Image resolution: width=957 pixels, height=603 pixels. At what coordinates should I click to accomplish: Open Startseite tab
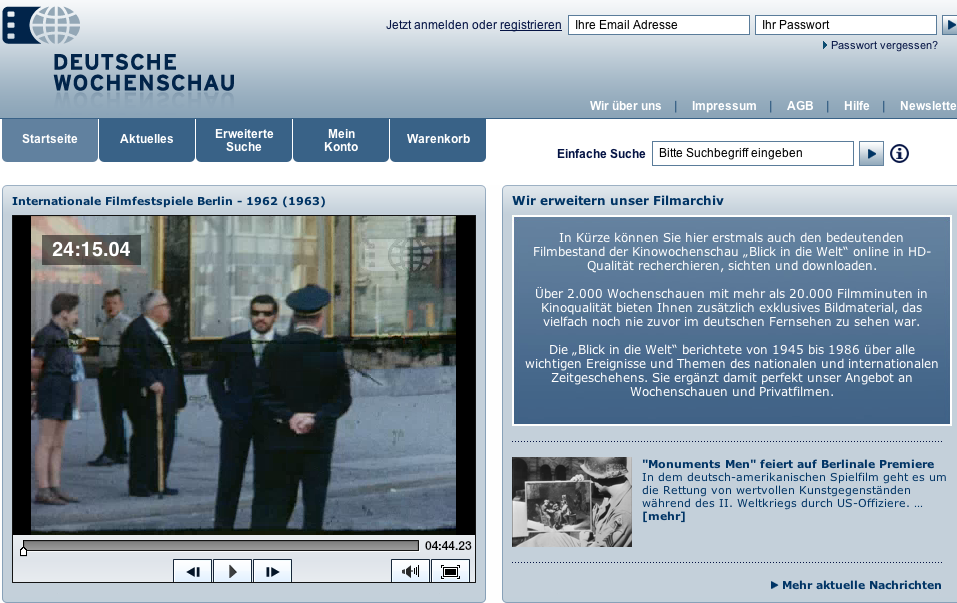pos(50,140)
